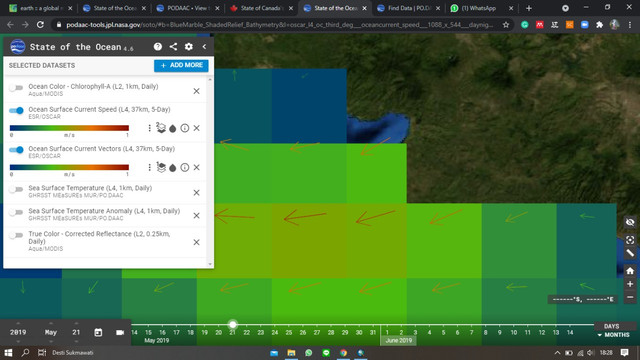640x360 pixels.
Task: Select June 2019 label on timeline
Action: tap(398, 340)
